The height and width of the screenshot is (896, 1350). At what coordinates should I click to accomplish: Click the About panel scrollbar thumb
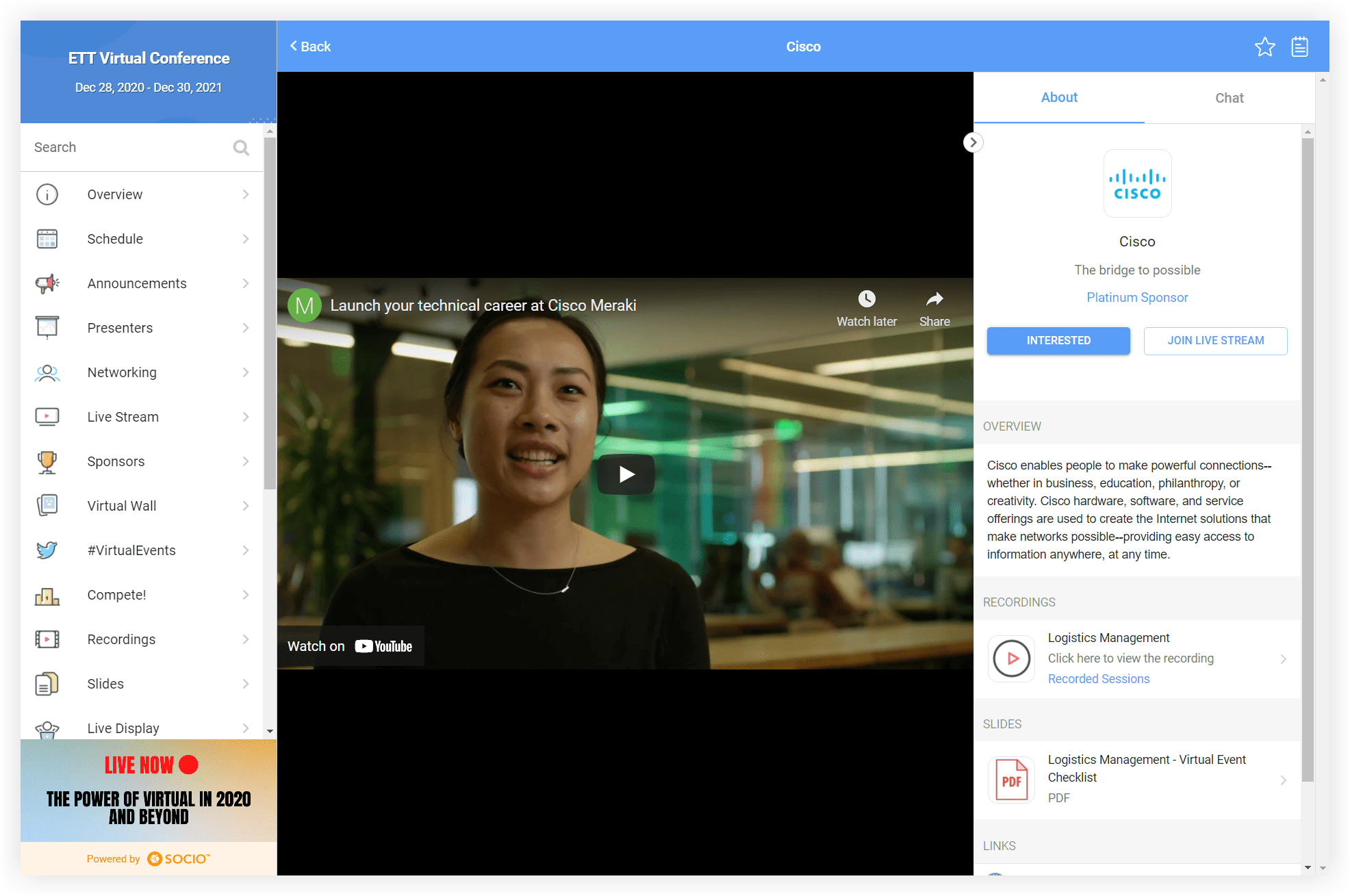coord(1308,459)
